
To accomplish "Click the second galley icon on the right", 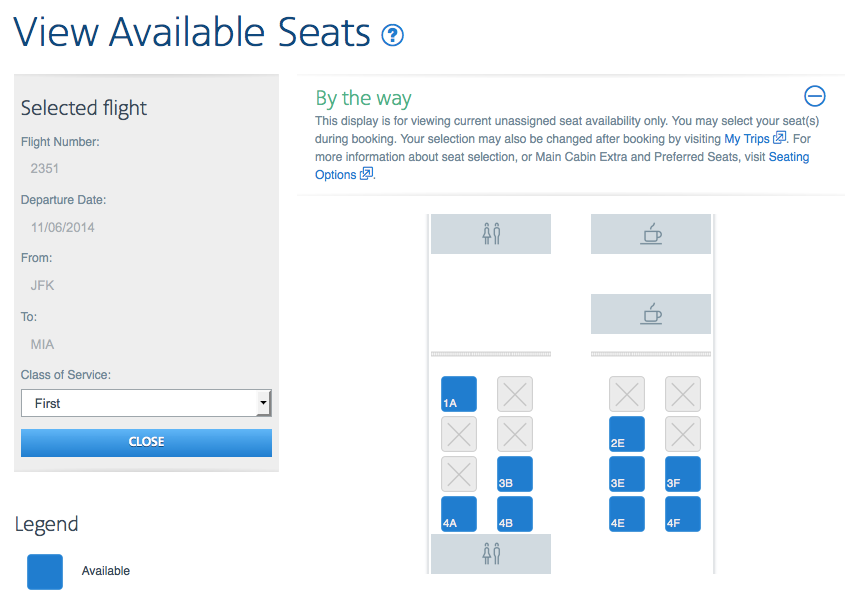I will [x=651, y=313].
